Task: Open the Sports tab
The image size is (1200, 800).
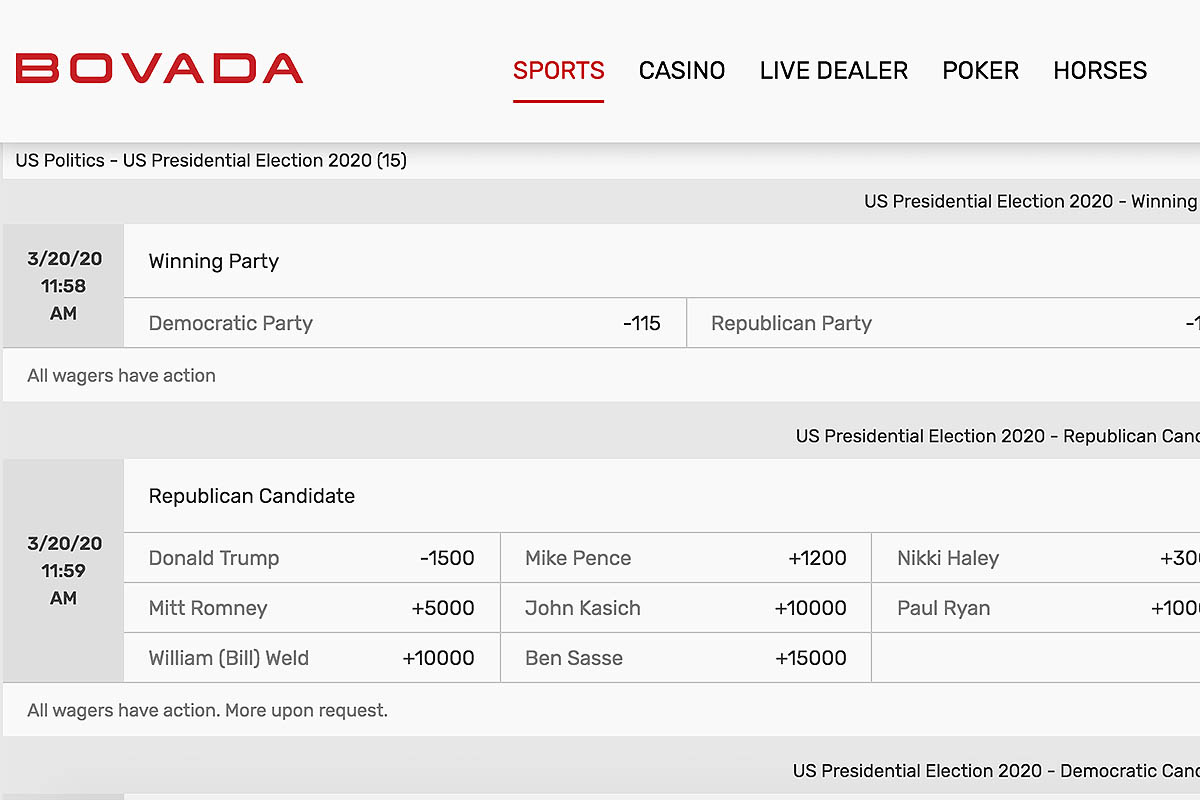Action: point(558,71)
